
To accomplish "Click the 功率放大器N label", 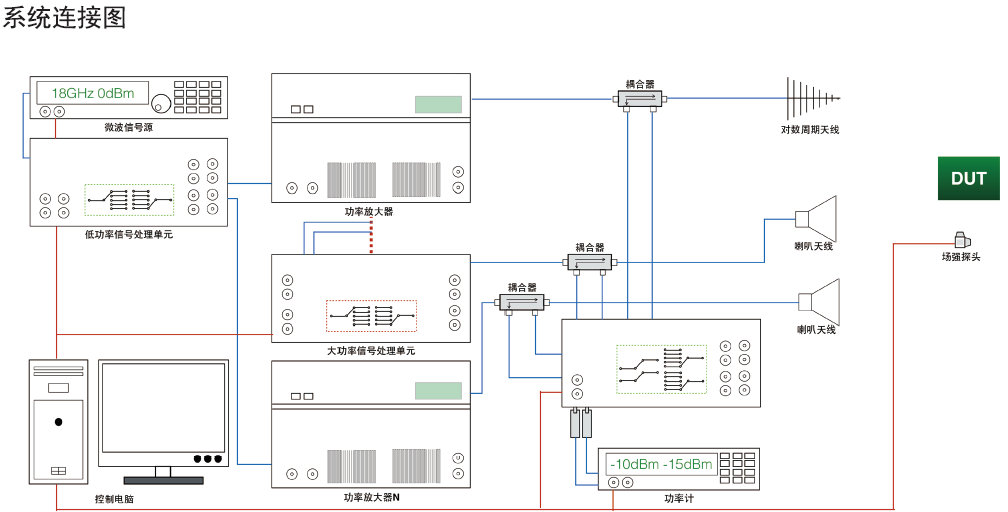I will tap(371, 497).
